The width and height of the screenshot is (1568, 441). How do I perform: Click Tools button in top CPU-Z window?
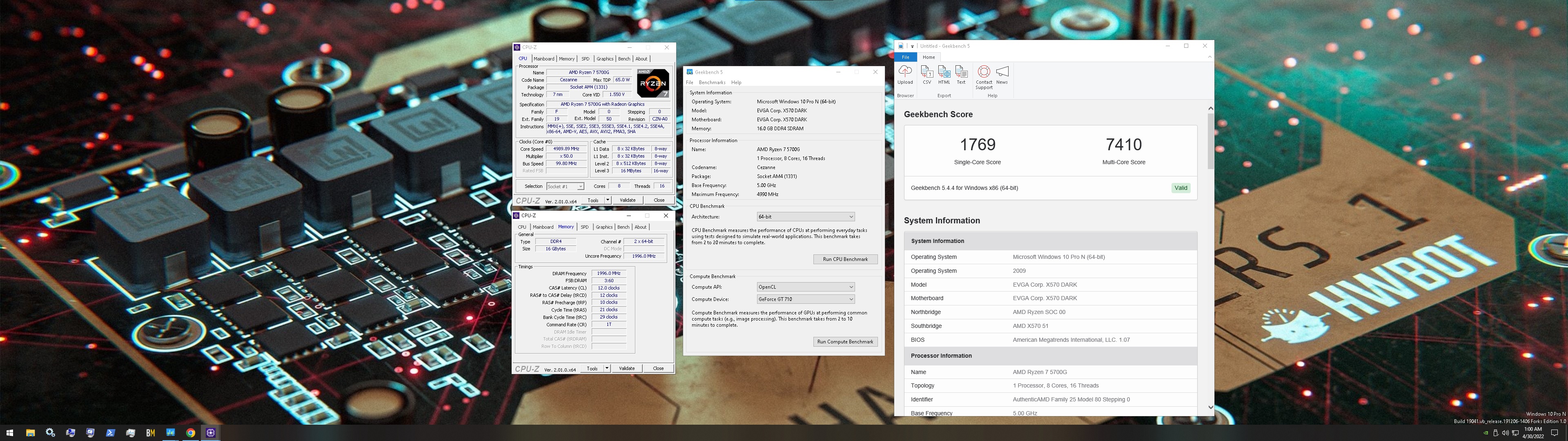(592, 200)
